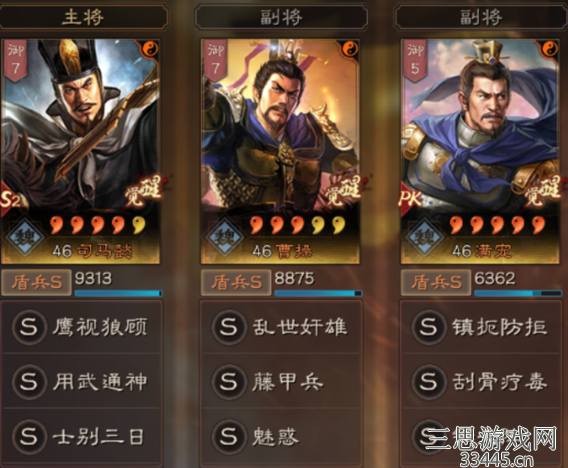Tap the yin-yang icon on 曹操 card
Image resolution: width=568 pixels, height=468 pixels.
(350, 49)
